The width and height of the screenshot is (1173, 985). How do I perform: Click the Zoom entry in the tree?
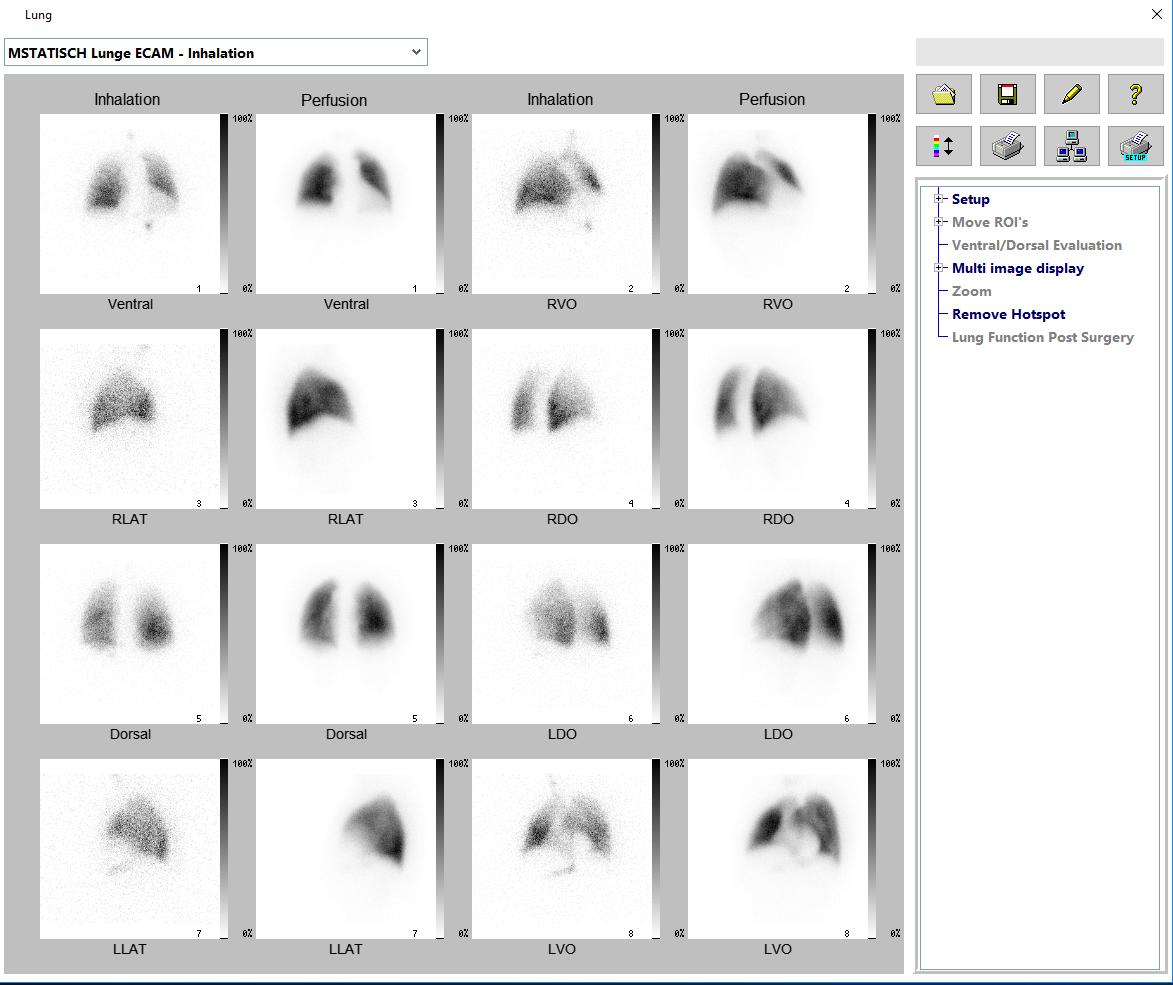[x=971, y=291]
